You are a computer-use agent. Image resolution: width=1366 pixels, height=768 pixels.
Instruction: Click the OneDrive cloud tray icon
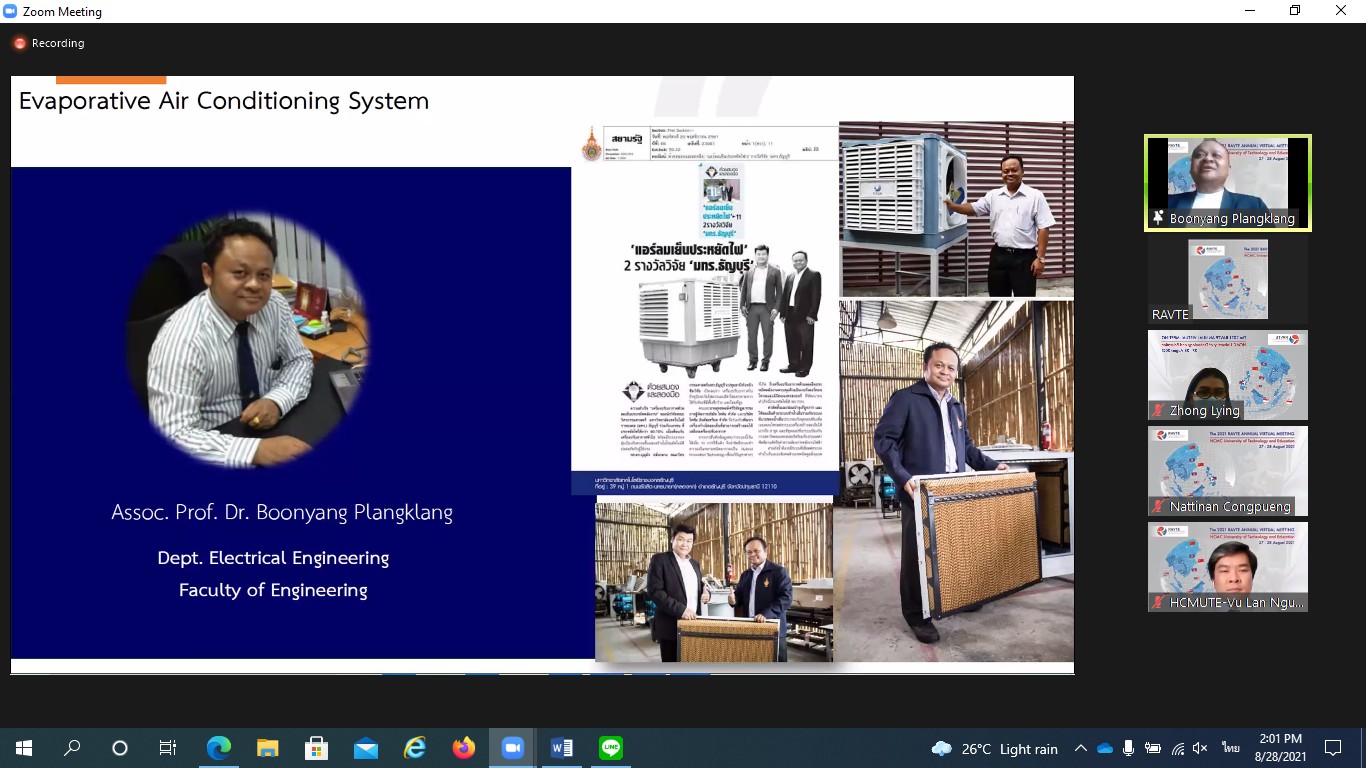(x=1105, y=748)
